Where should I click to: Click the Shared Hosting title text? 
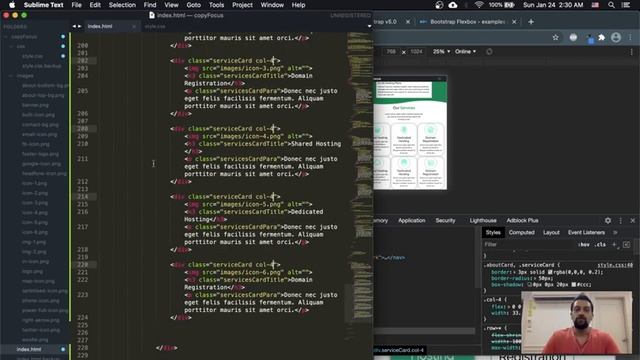315,144
